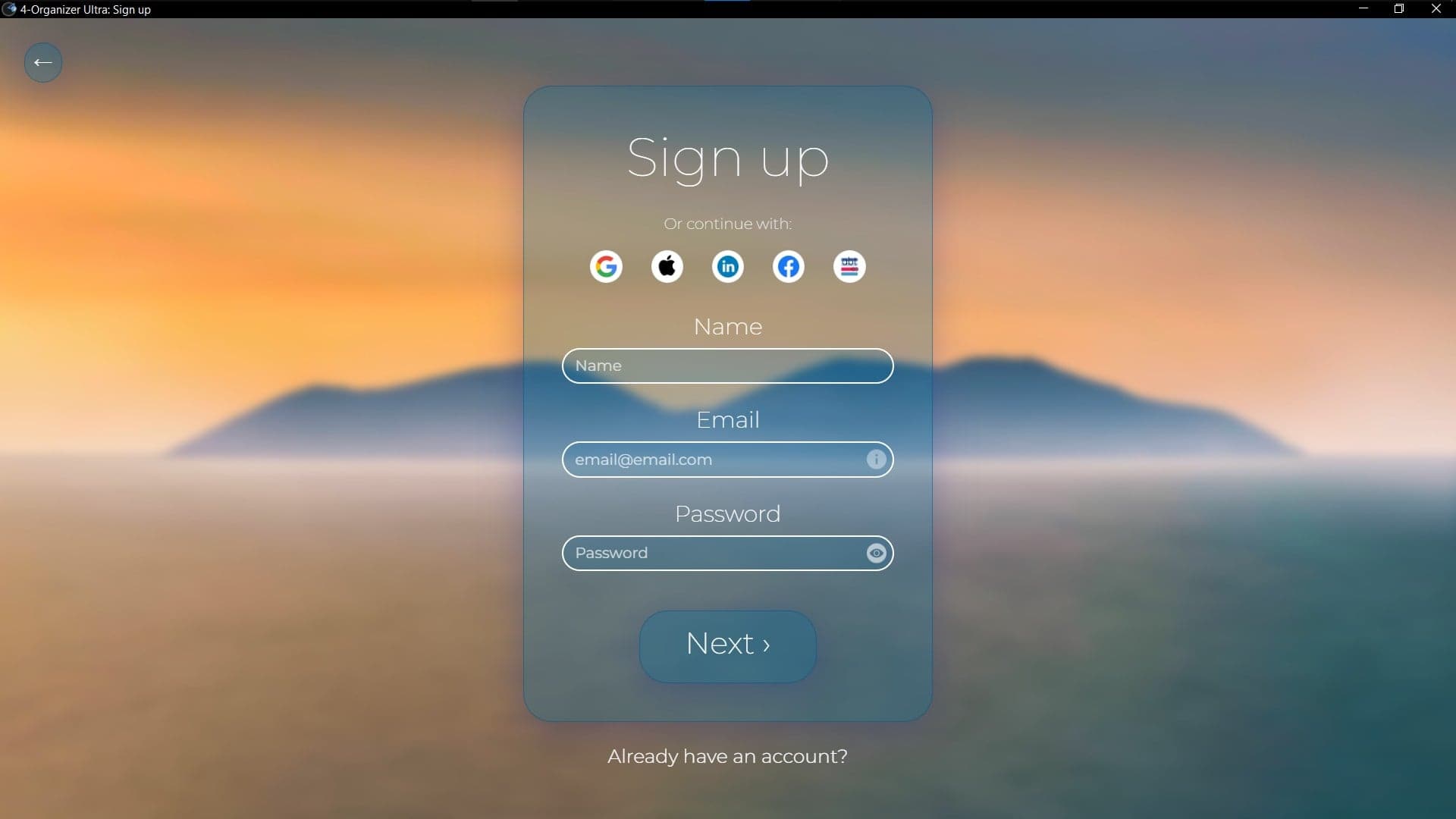Sign up with Facebook account
Image resolution: width=1456 pixels, height=819 pixels.
pyautogui.click(x=788, y=265)
